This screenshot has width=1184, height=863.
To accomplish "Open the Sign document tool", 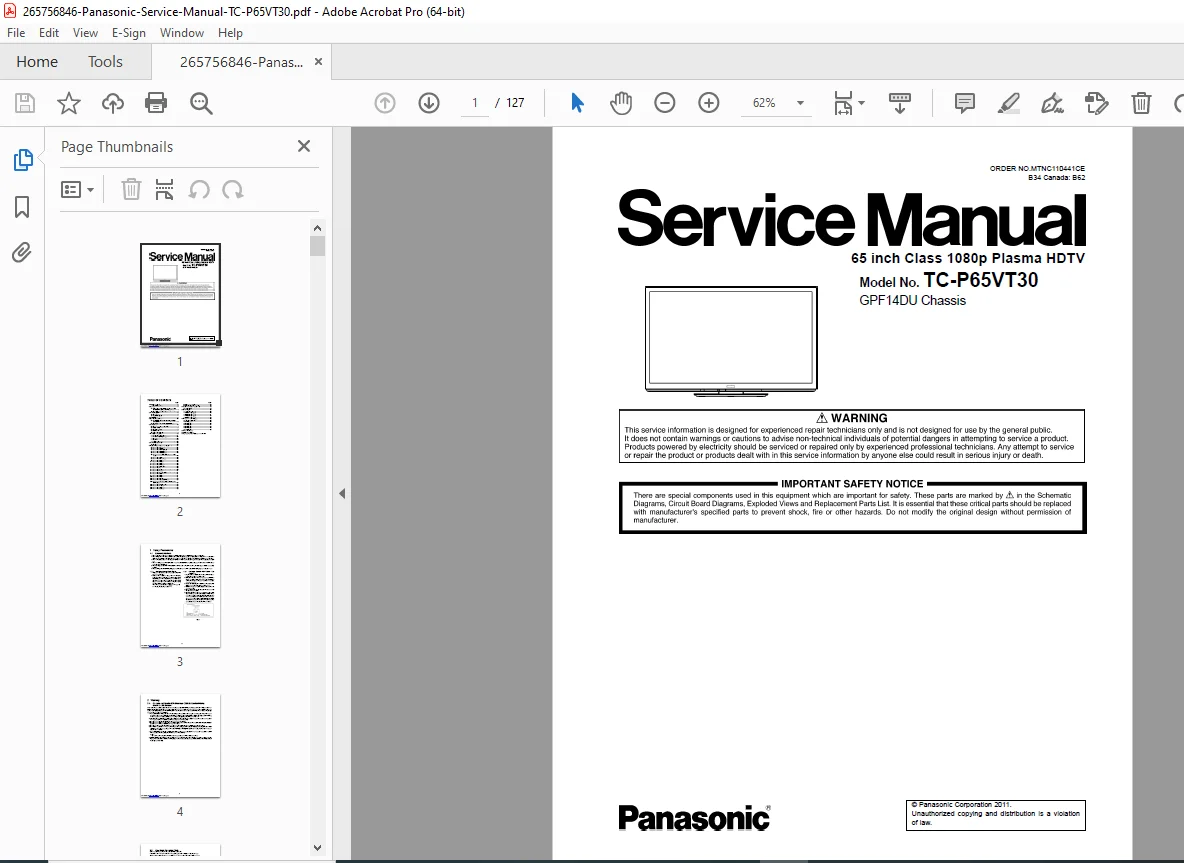I will tap(1053, 103).
